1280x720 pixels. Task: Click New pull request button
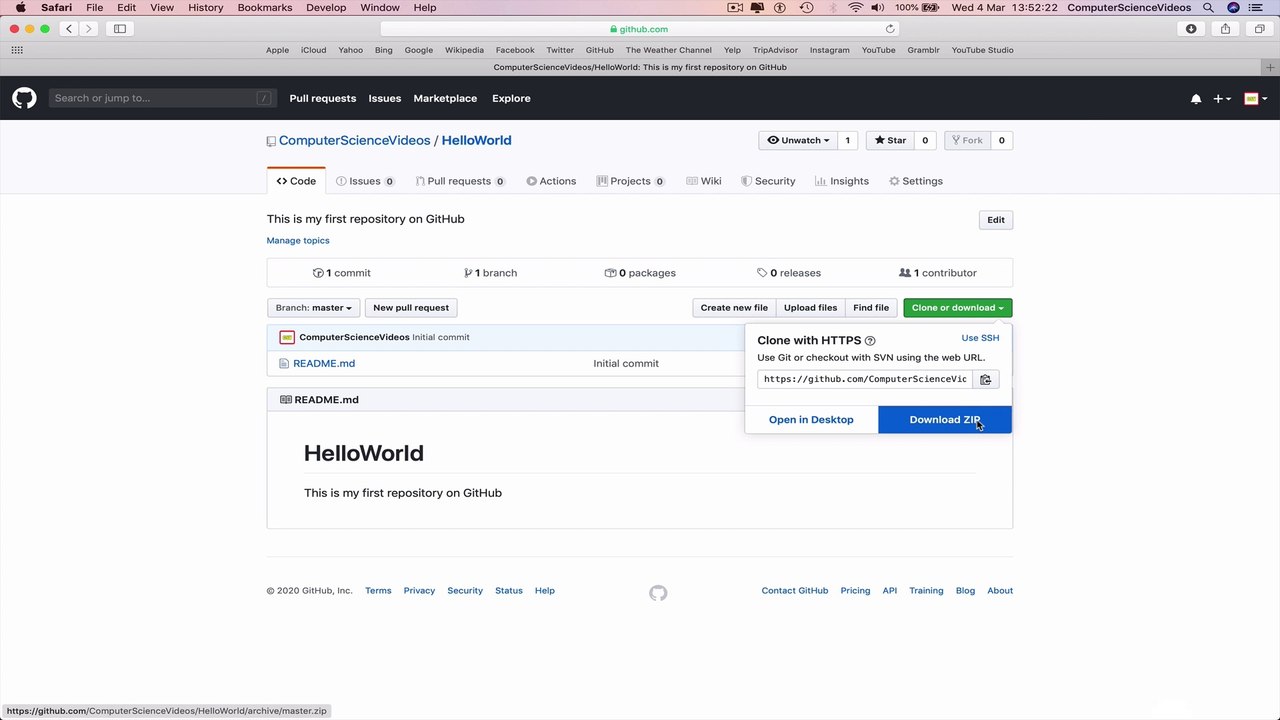(x=411, y=308)
